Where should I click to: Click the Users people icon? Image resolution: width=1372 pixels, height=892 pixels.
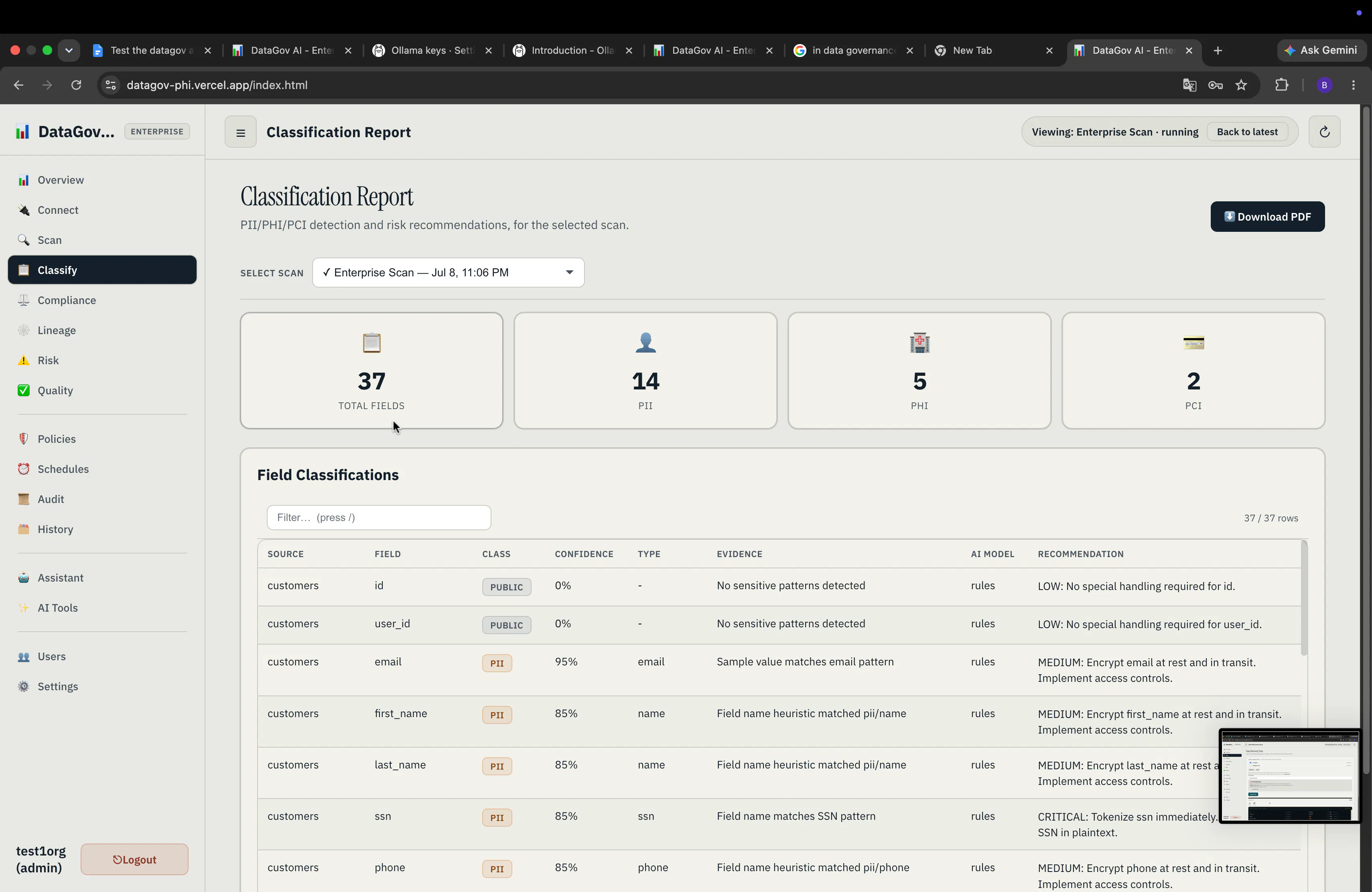(x=24, y=656)
